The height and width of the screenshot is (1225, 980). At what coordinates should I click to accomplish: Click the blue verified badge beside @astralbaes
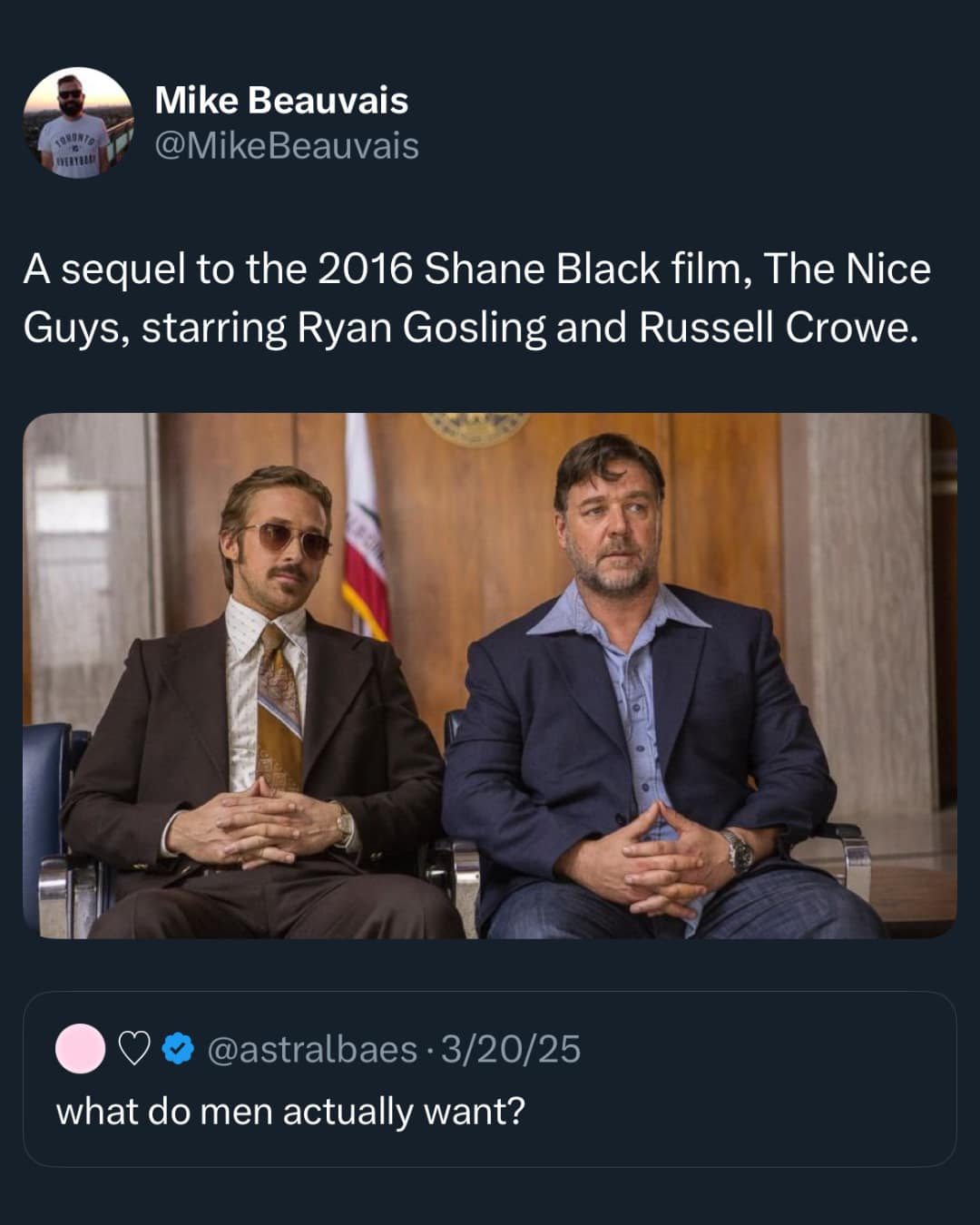pyautogui.click(x=176, y=1052)
